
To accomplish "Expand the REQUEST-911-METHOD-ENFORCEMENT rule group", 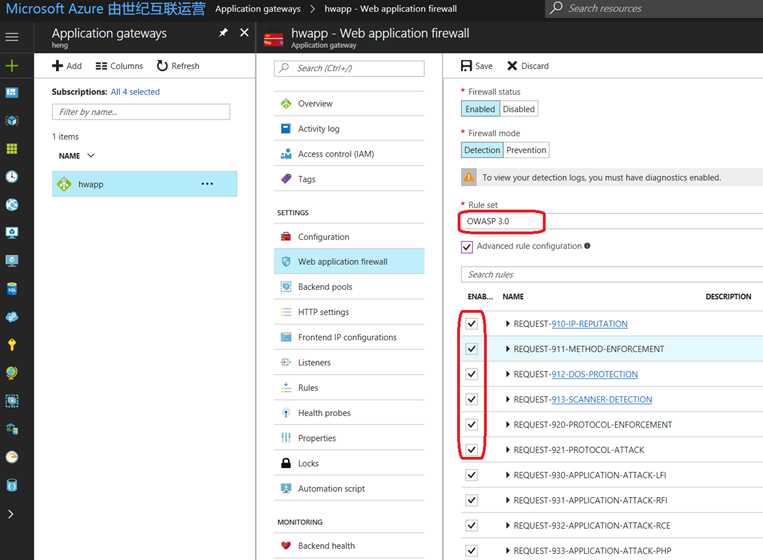I will click(x=508, y=349).
